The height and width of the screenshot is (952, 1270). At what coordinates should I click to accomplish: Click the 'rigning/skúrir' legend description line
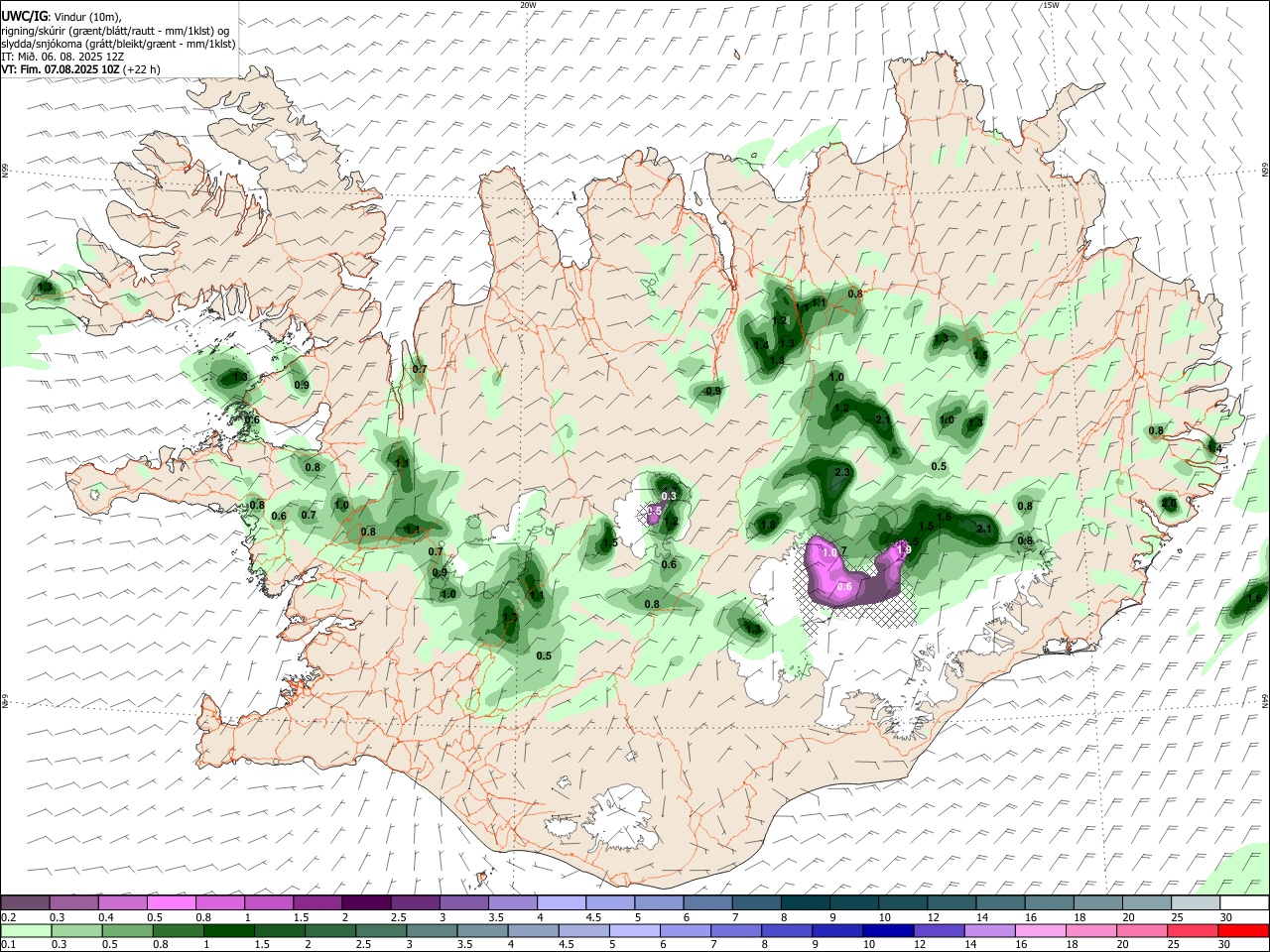(x=114, y=31)
